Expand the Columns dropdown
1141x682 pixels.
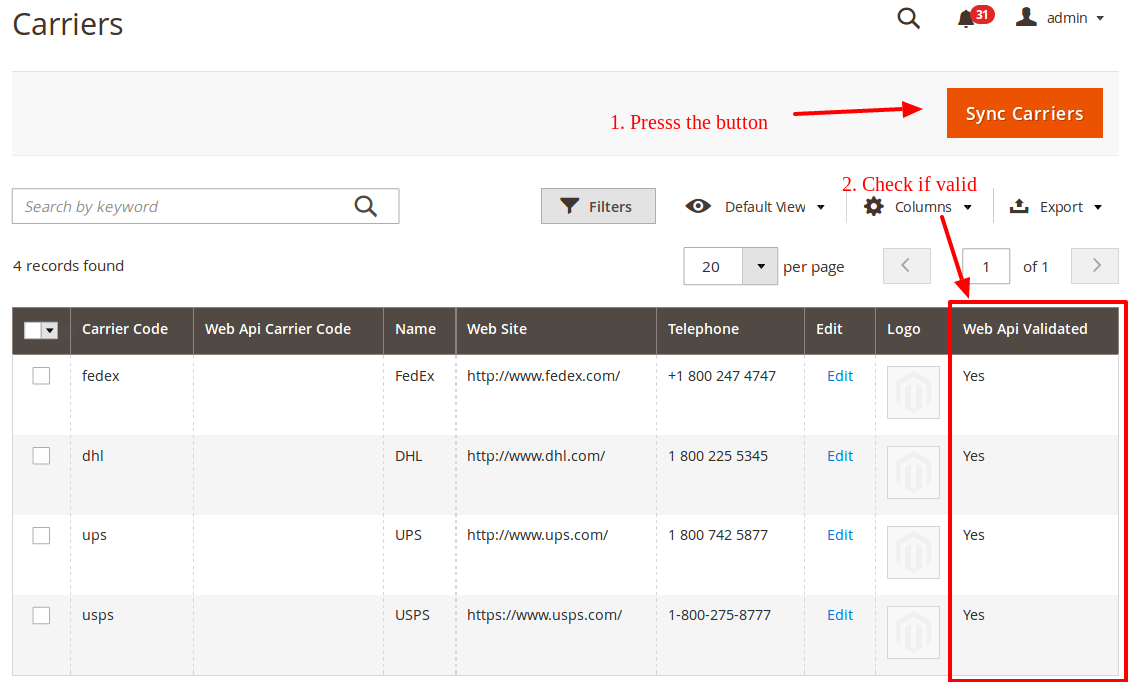(918, 207)
